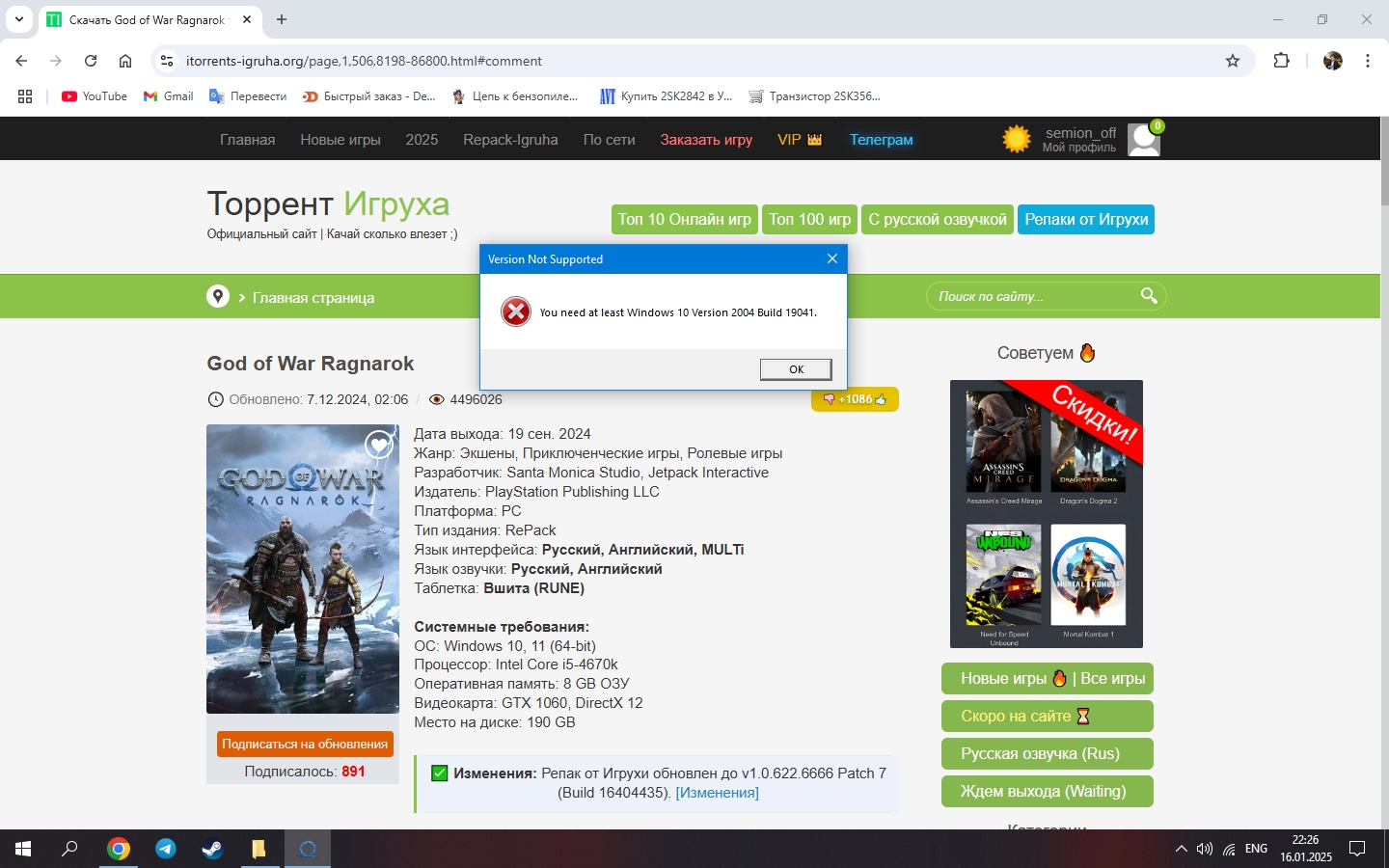
Task: Open the tab search dropdown arrow
Action: [19, 19]
